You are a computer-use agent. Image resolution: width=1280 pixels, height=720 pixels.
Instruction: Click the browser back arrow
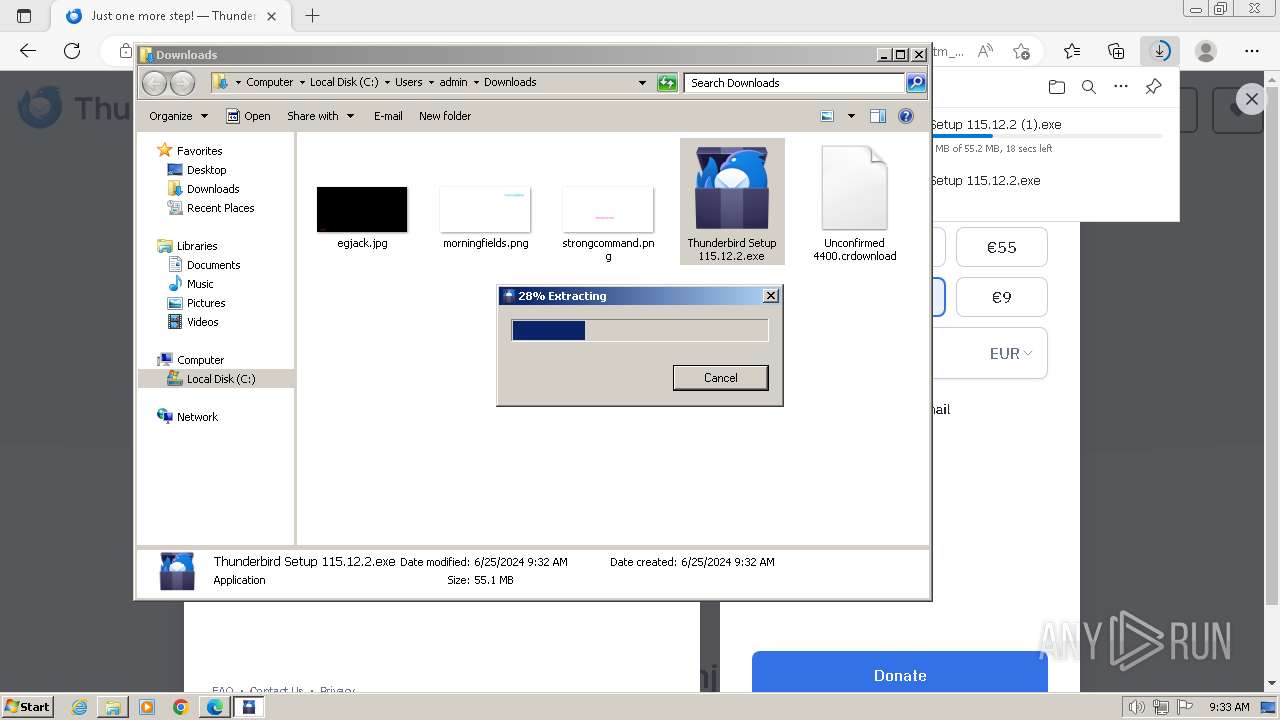28,51
